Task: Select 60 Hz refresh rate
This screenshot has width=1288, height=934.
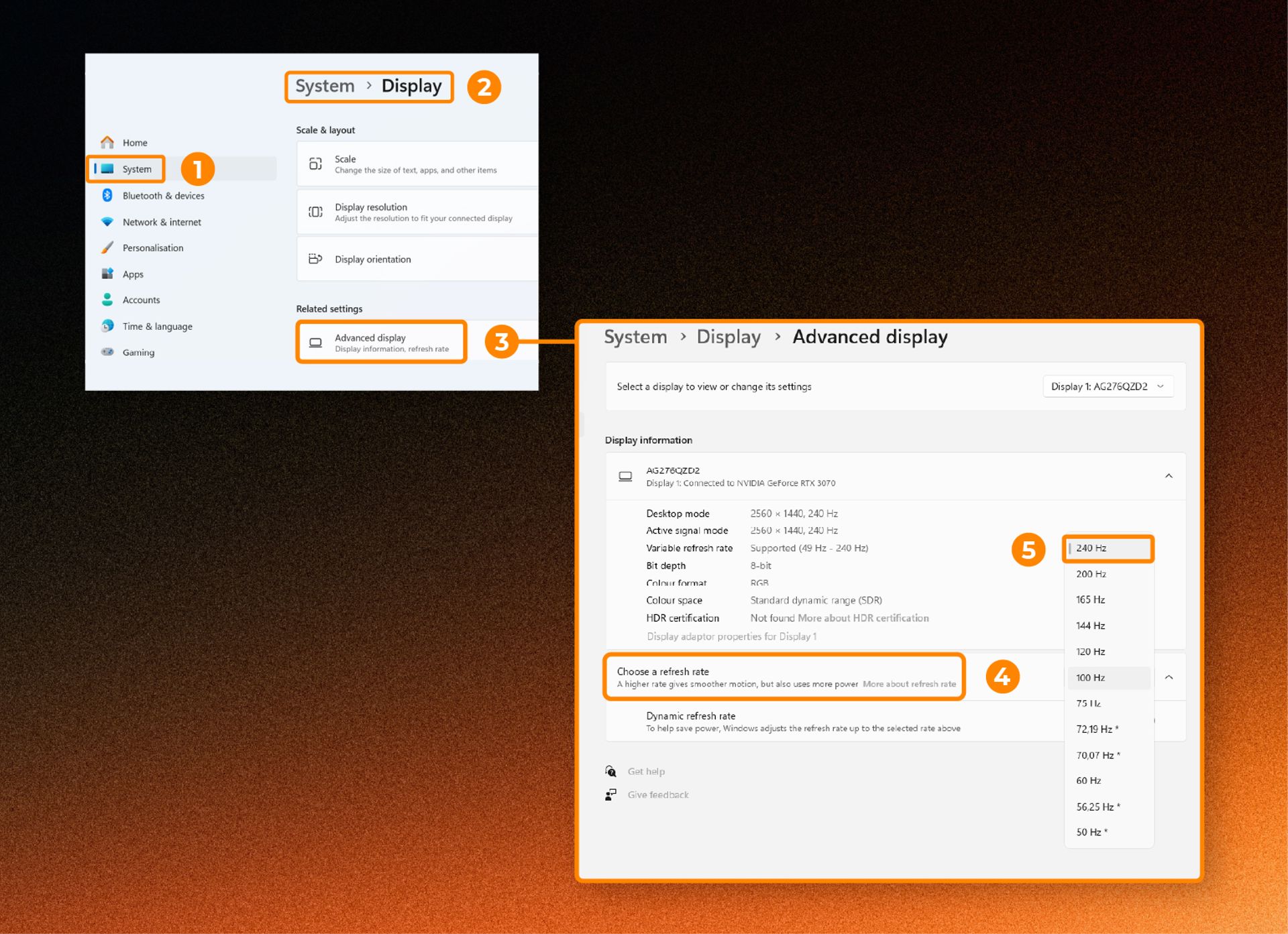Action: [x=1108, y=780]
